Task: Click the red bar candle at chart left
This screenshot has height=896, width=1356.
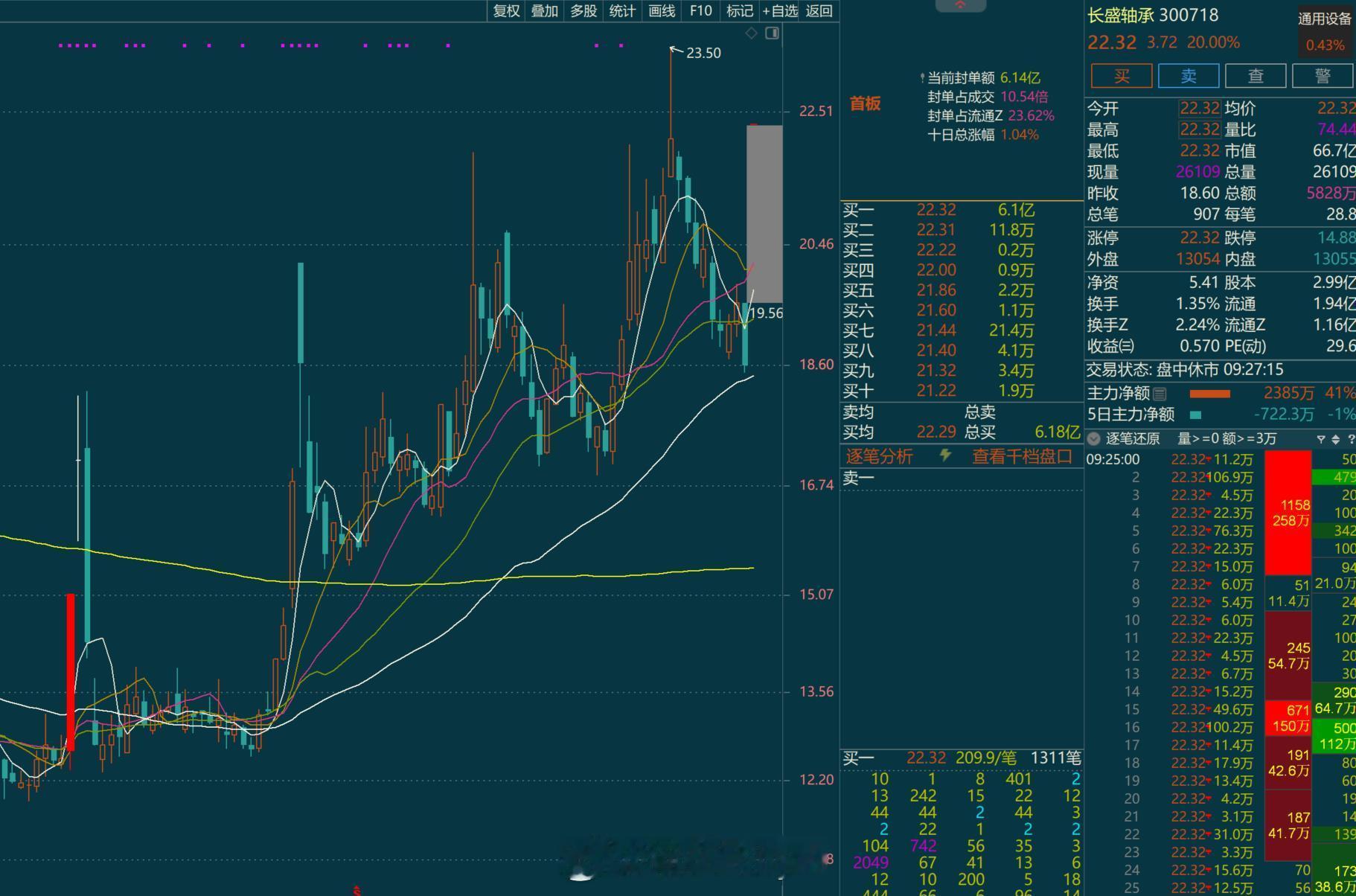Action: click(x=71, y=672)
